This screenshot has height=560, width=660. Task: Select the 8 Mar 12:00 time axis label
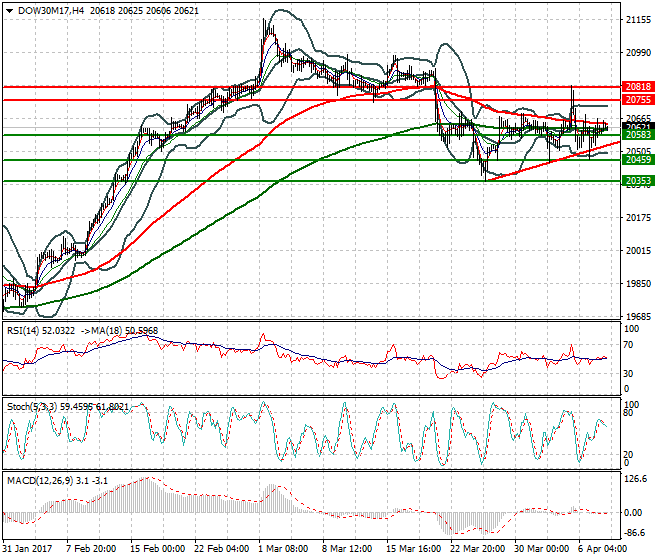click(x=347, y=549)
